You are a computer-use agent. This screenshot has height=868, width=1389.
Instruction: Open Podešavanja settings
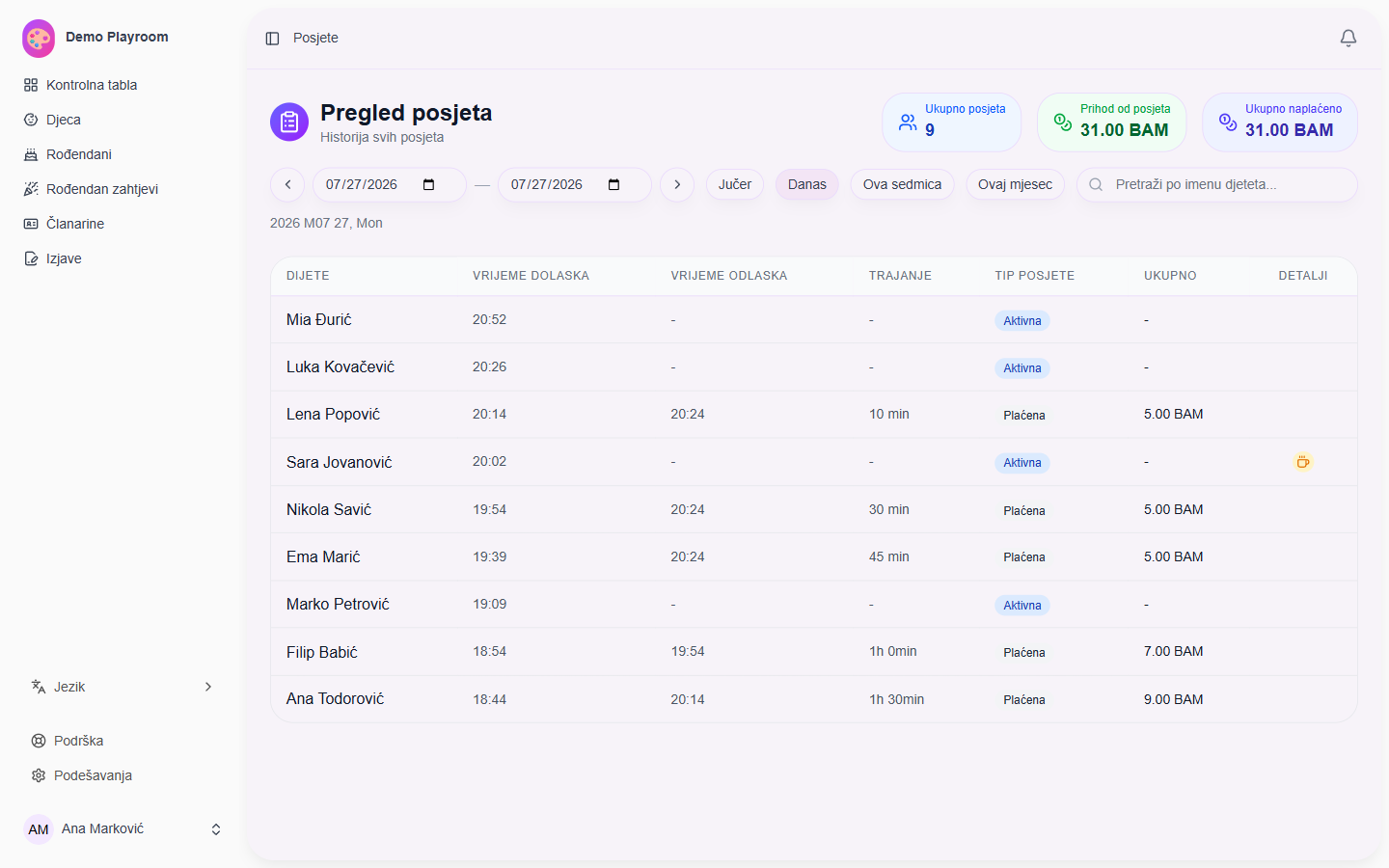(122, 775)
